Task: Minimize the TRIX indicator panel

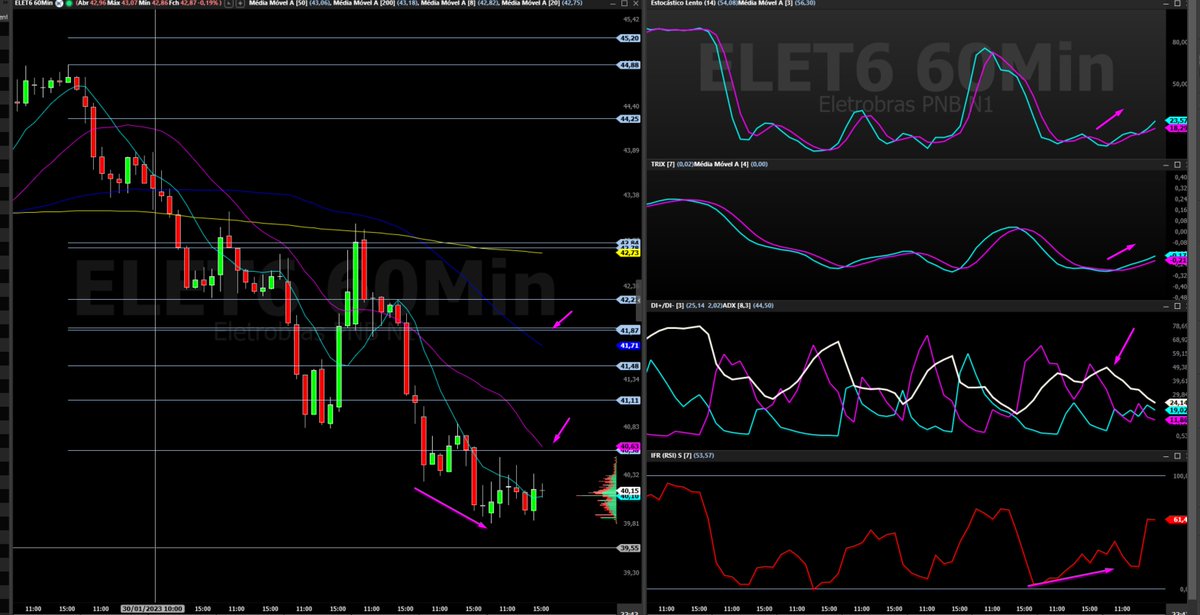Action: 1166,165
